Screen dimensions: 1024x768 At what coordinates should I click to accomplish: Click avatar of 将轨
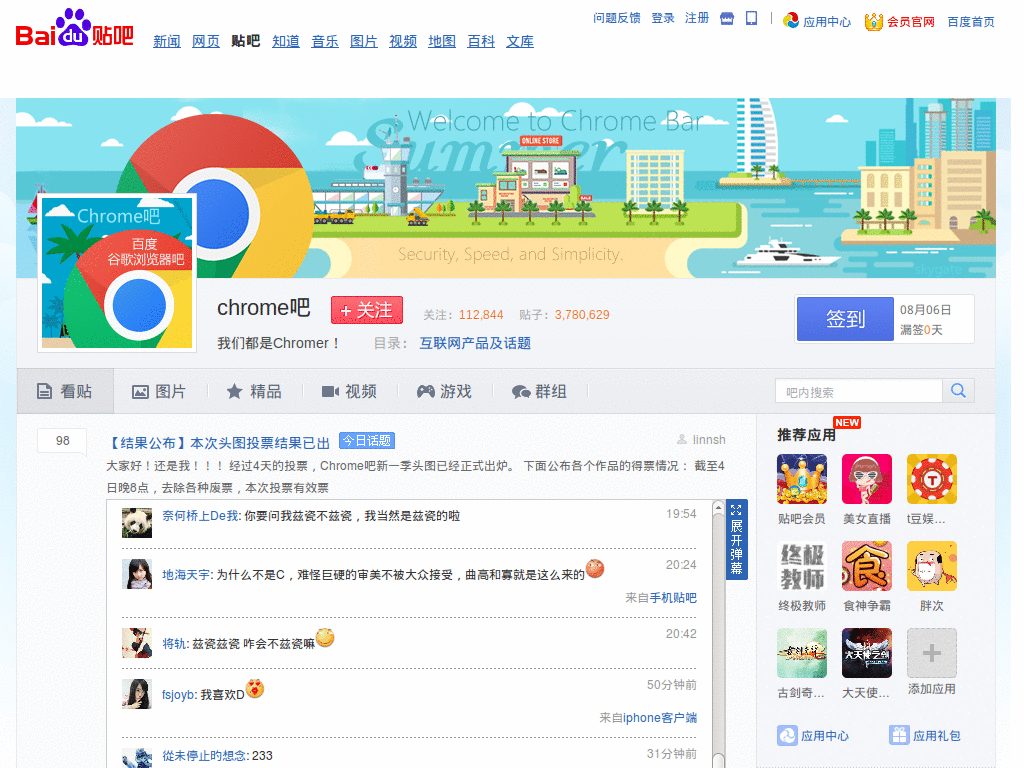coord(137,643)
